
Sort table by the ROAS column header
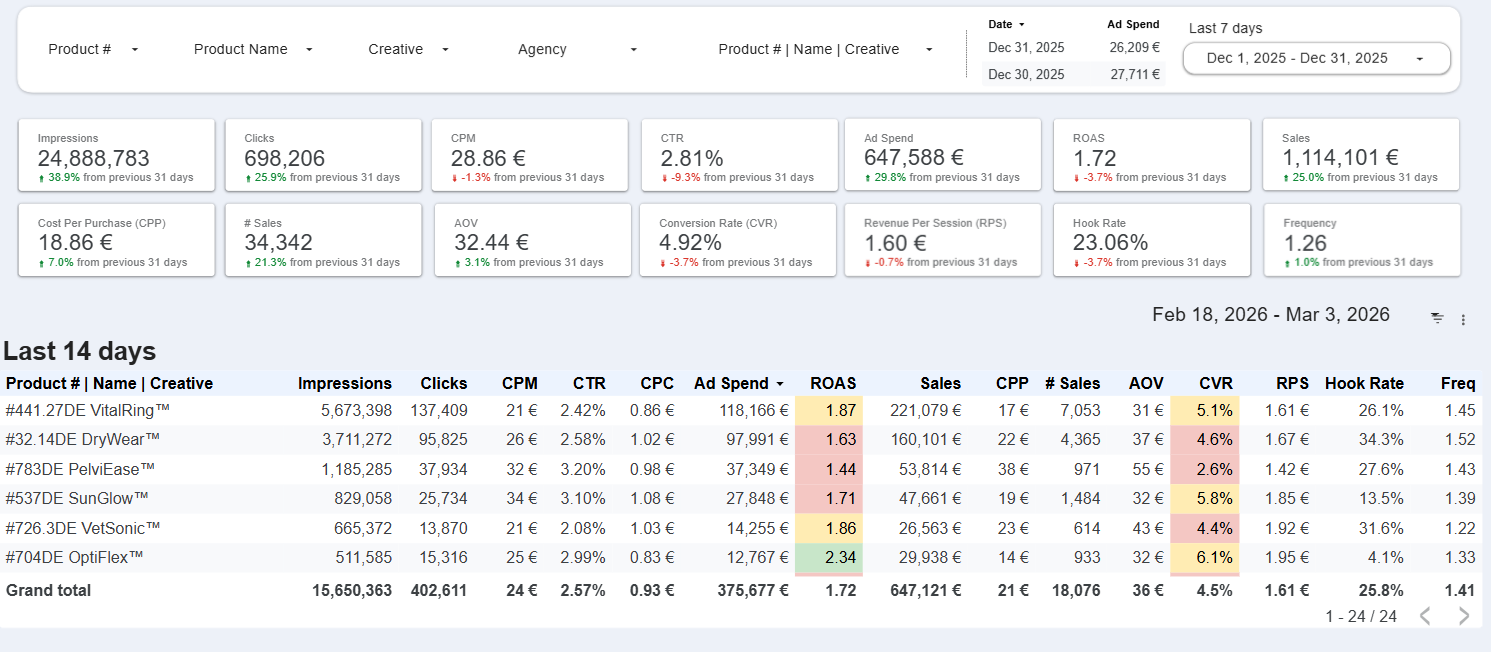[832, 383]
